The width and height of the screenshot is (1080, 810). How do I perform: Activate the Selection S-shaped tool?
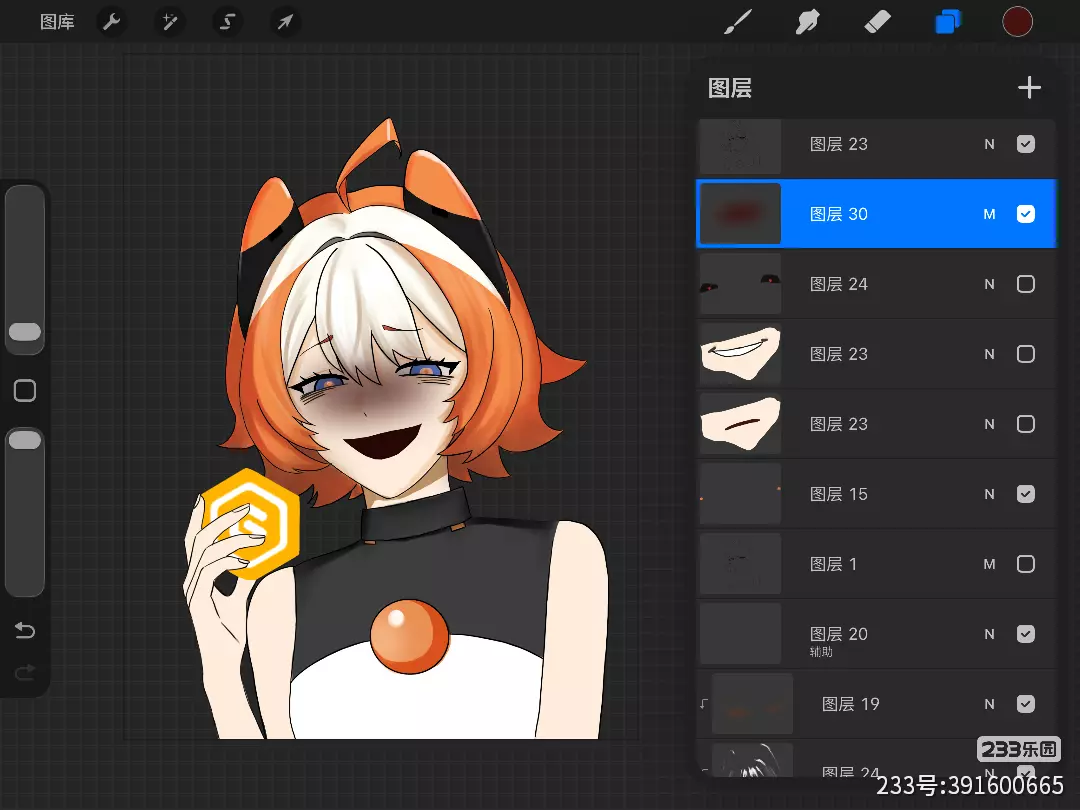(227, 22)
